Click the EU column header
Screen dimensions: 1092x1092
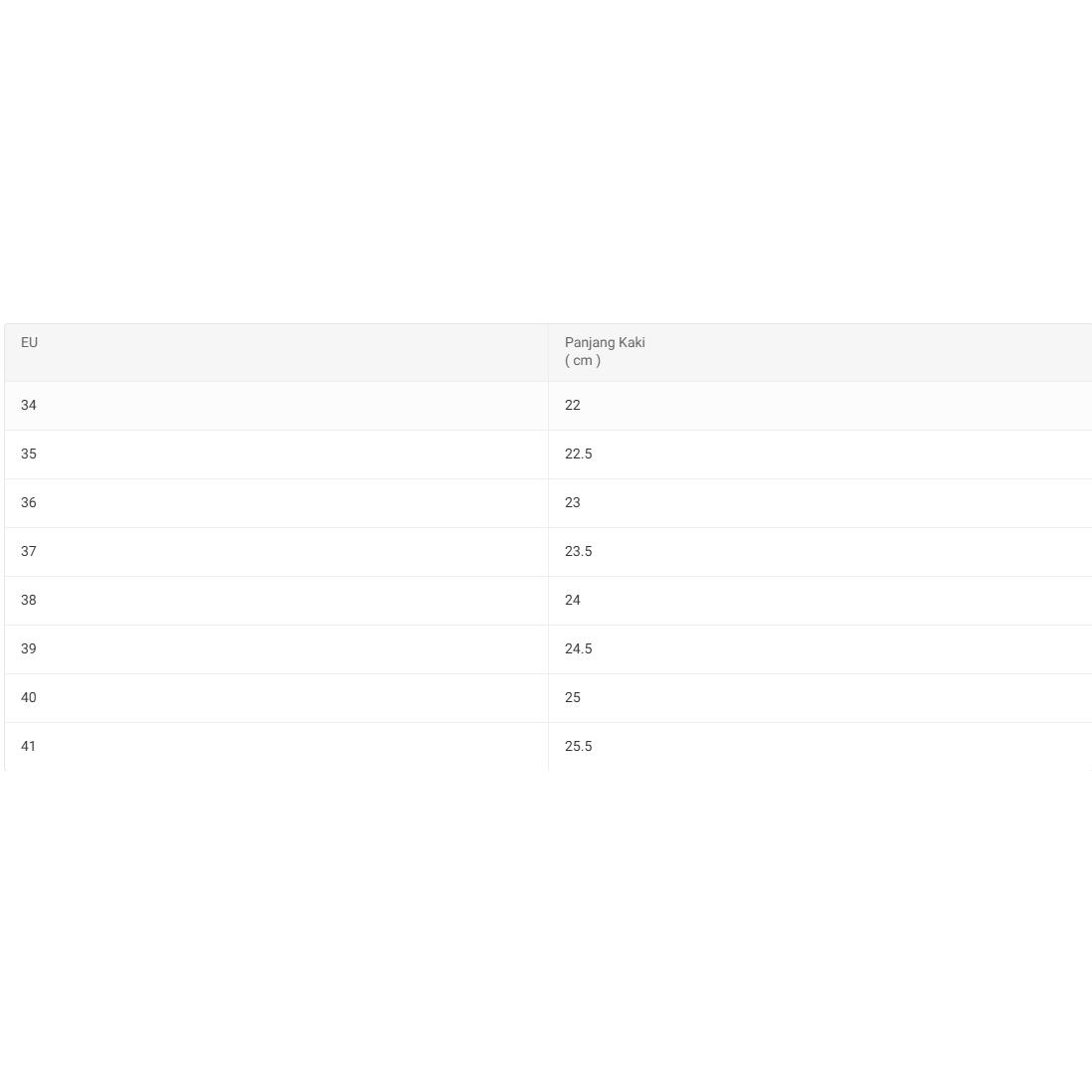point(29,343)
